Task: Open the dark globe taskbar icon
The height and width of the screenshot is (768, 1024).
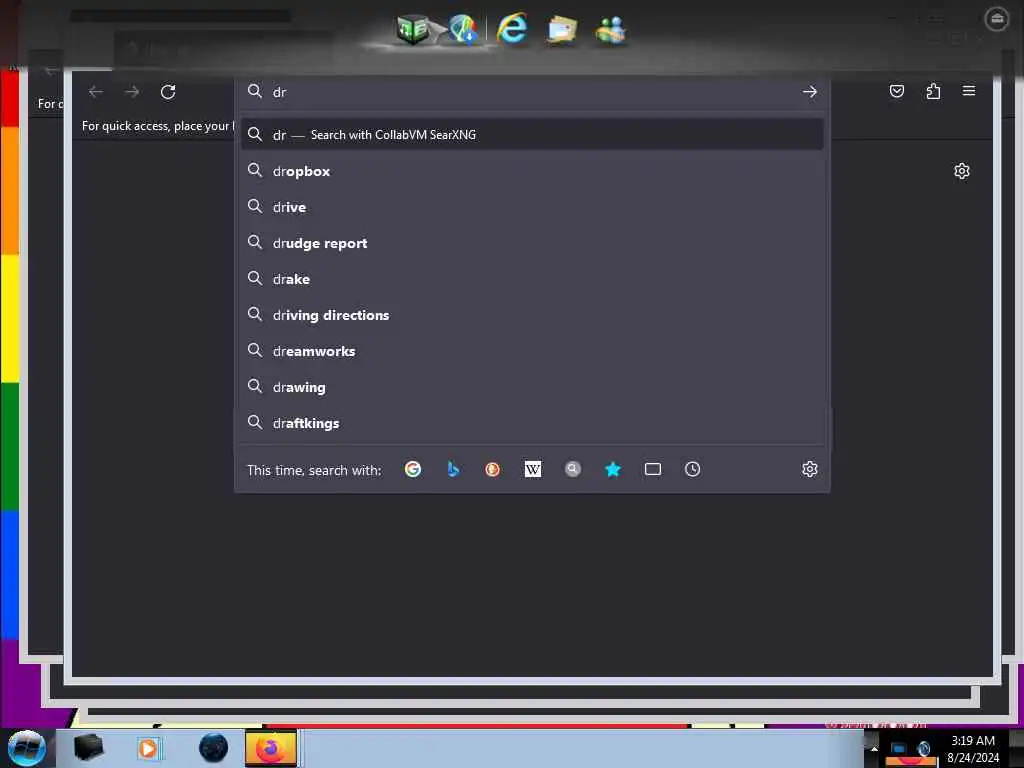Action: pyautogui.click(x=214, y=748)
